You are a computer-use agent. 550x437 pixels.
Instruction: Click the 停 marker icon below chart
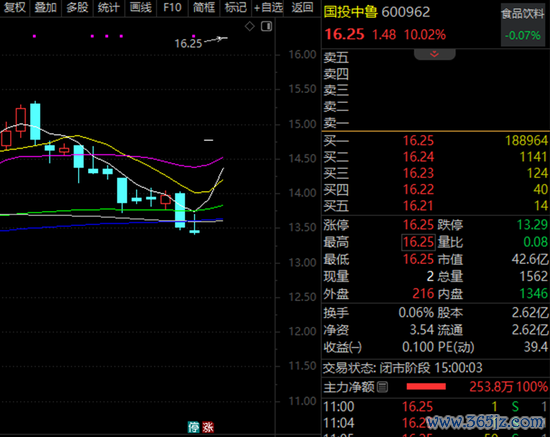194,427
